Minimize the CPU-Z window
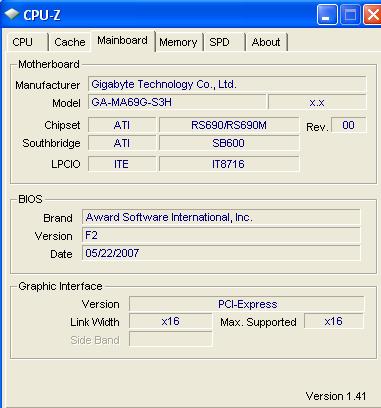The width and height of the screenshot is (381, 408). click(327, 14)
